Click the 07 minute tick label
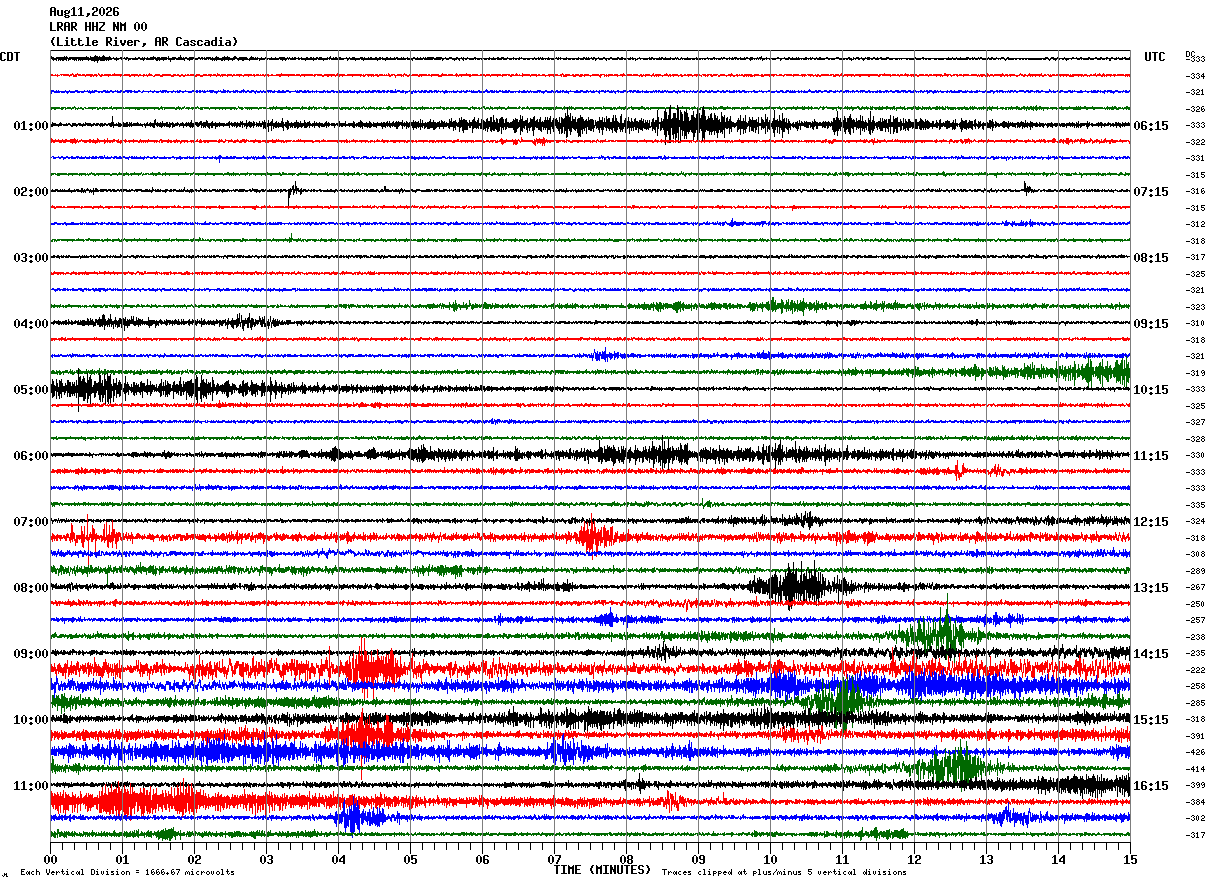 [554, 859]
